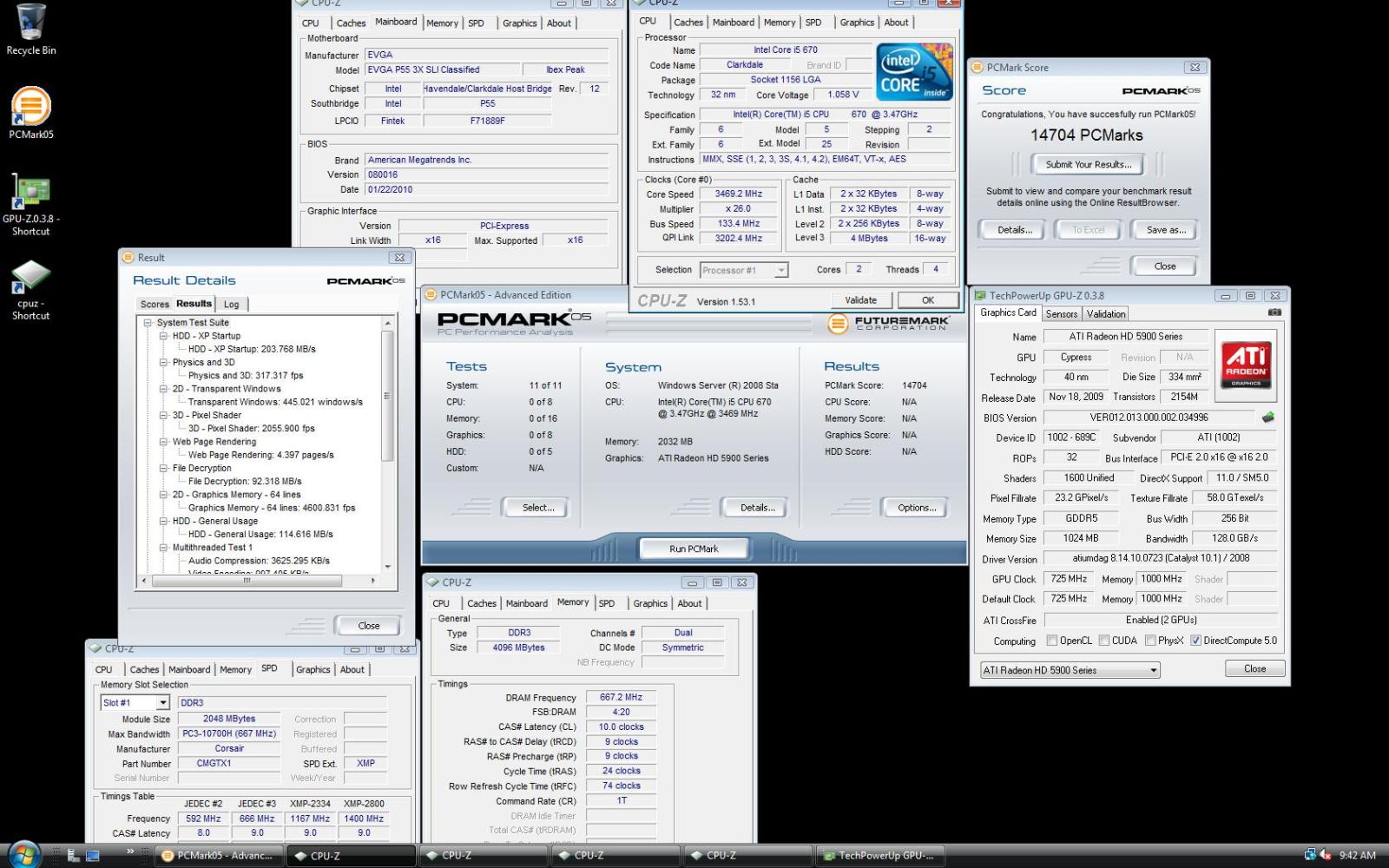
Task: Click Save as... in PCMark Score
Action: pyautogui.click(x=1165, y=230)
